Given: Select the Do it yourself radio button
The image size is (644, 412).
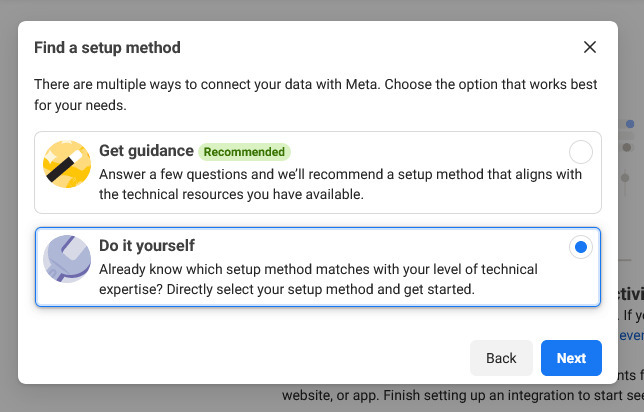Looking at the screenshot, I should pyautogui.click(x=580, y=248).
